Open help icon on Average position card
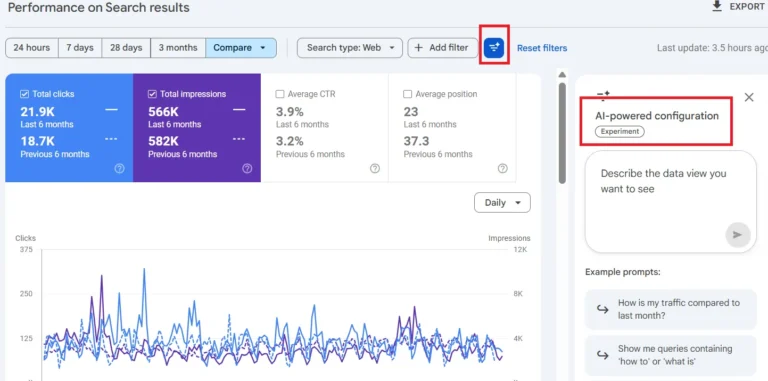The height and width of the screenshot is (381, 768). click(x=503, y=168)
